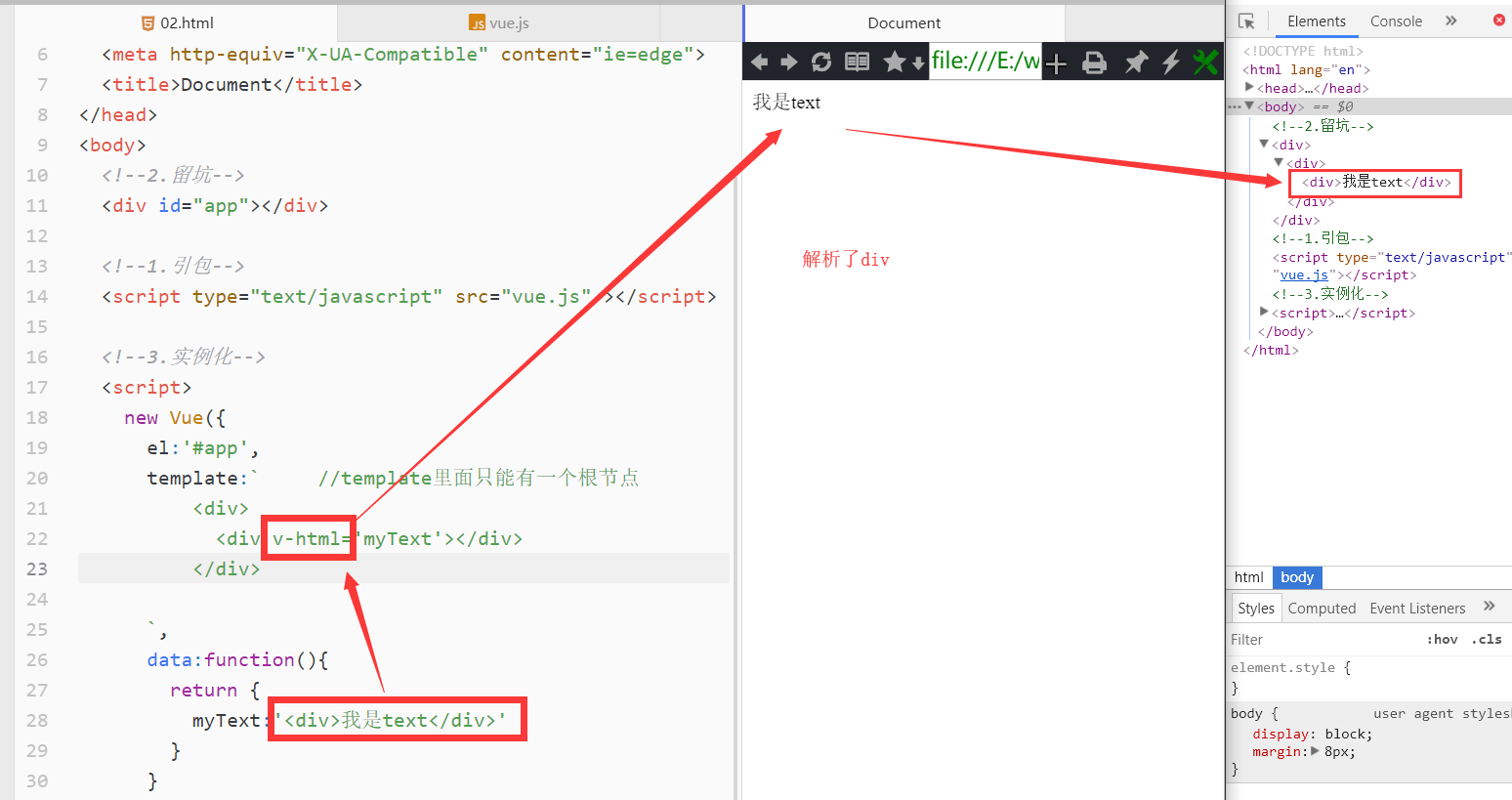Click the html breadcrumb
This screenshot has width=1512, height=800.
(x=1248, y=577)
